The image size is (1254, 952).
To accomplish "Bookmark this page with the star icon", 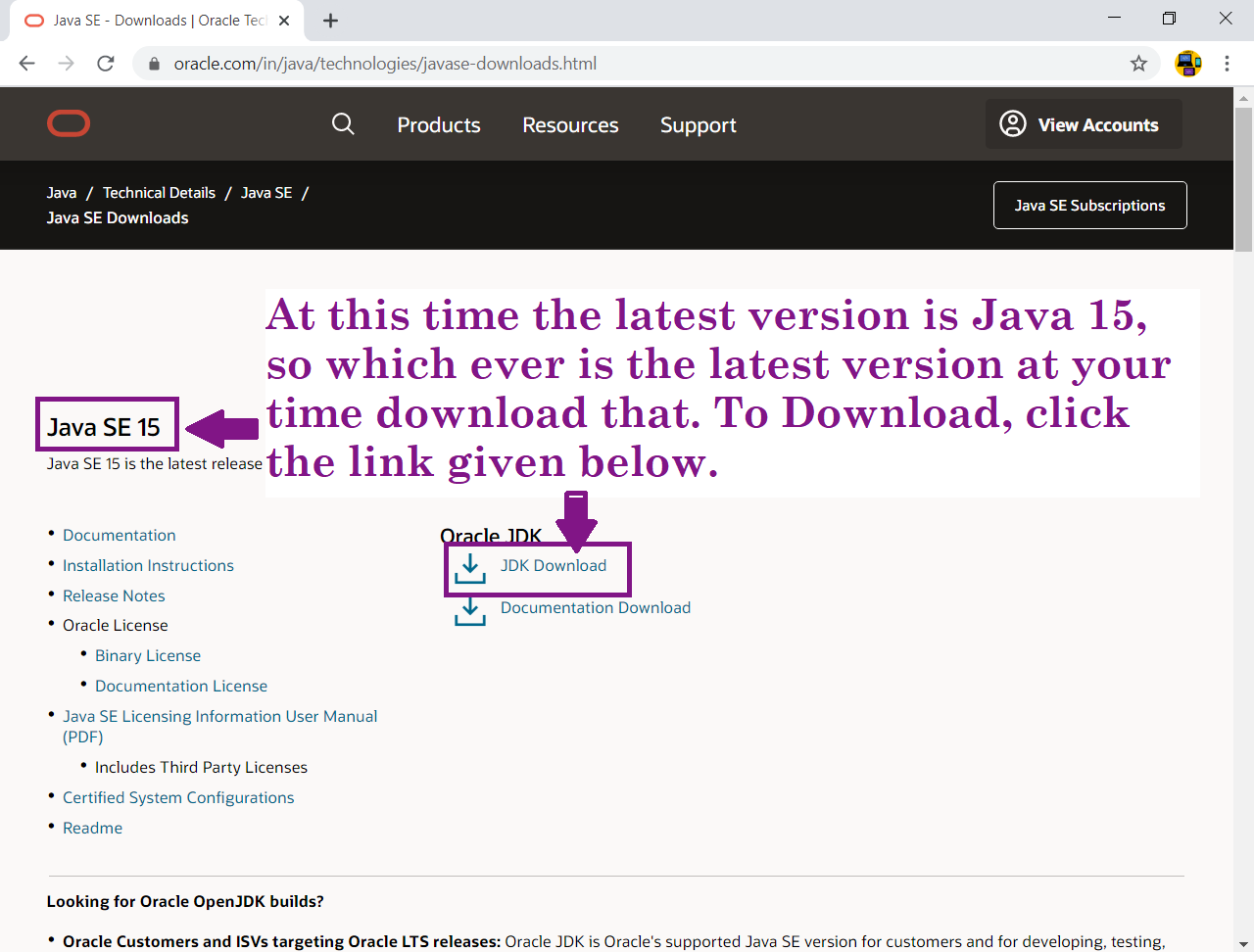I will click(x=1138, y=64).
